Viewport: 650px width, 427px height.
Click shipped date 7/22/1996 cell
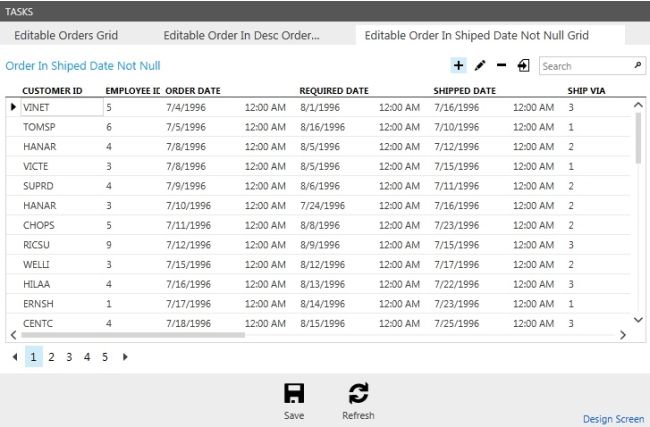click(x=456, y=284)
